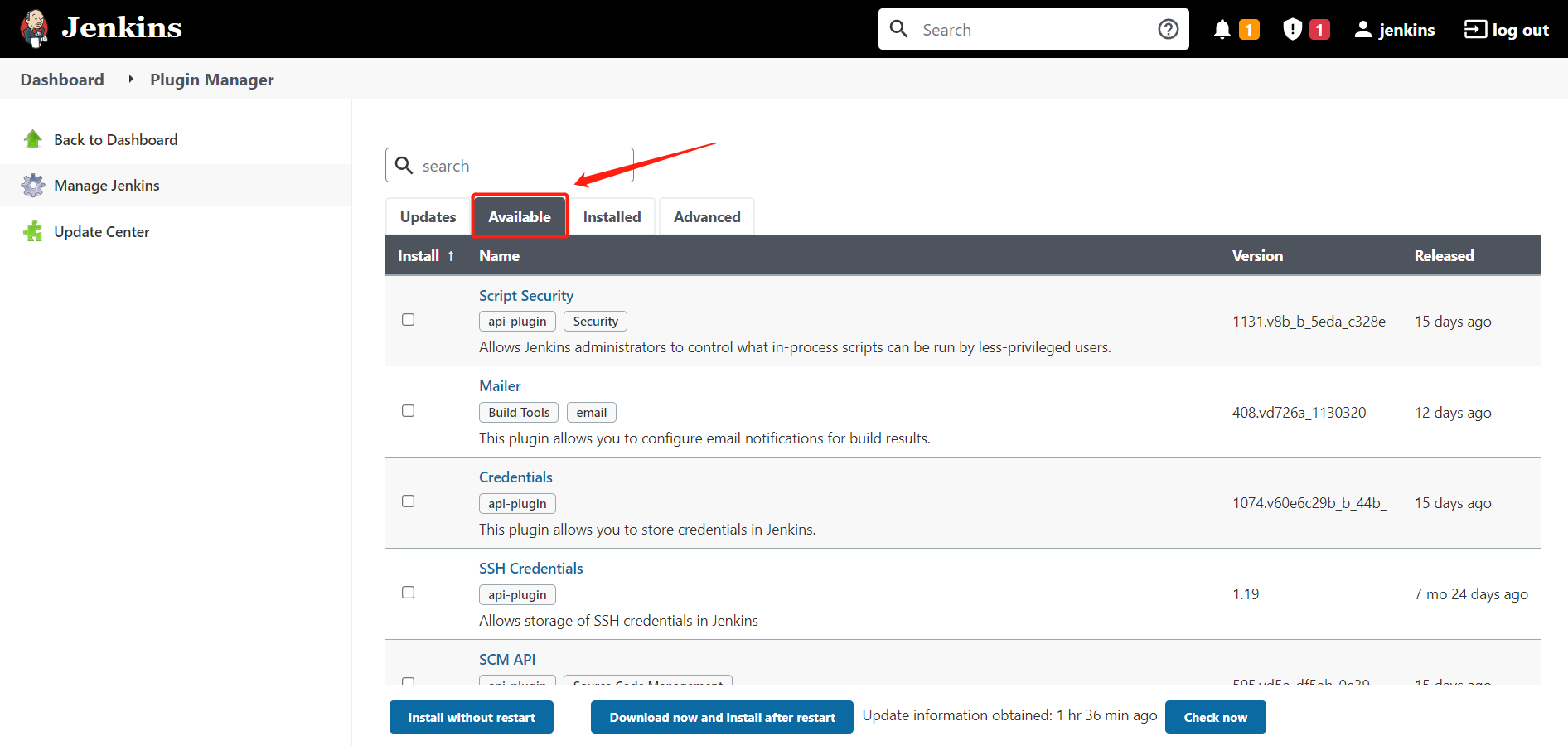Sort plugins using the Install column arrow
The width and height of the screenshot is (1568, 746).
point(451,255)
